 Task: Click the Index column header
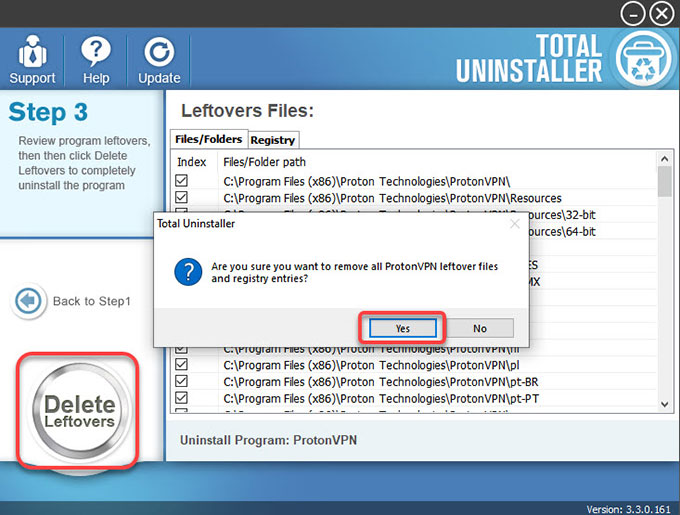[x=191, y=162]
